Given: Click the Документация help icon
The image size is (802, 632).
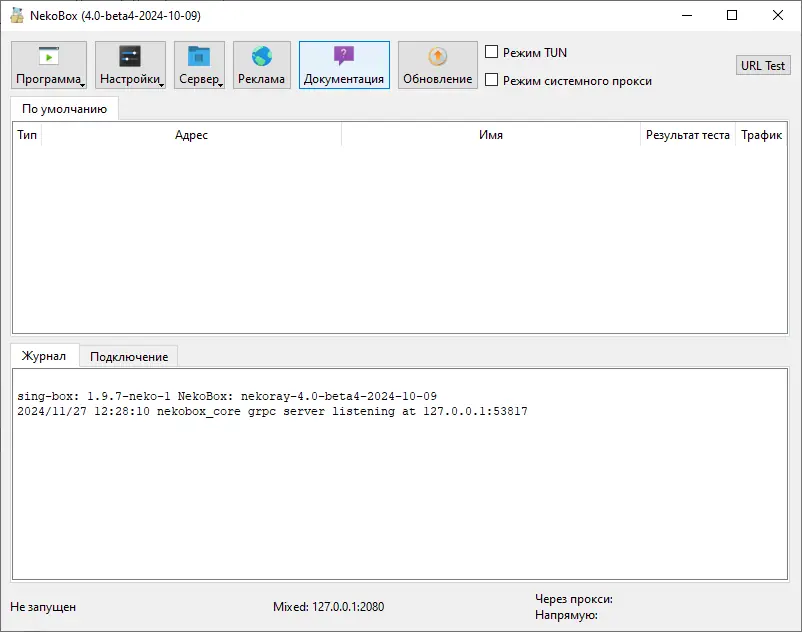Looking at the screenshot, I should point(344,60).
